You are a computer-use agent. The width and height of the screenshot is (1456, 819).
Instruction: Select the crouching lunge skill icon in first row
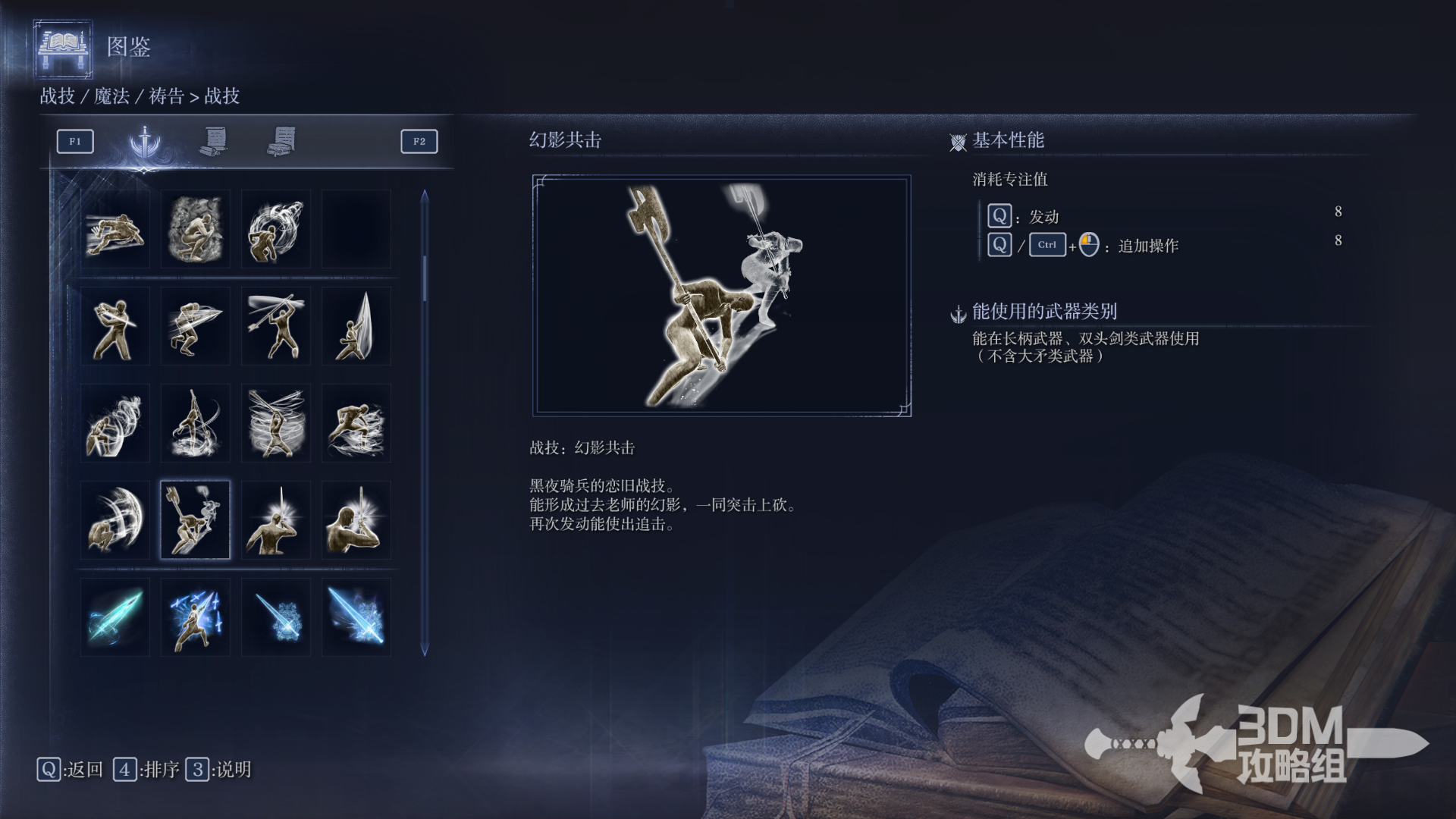click(115, 229)
